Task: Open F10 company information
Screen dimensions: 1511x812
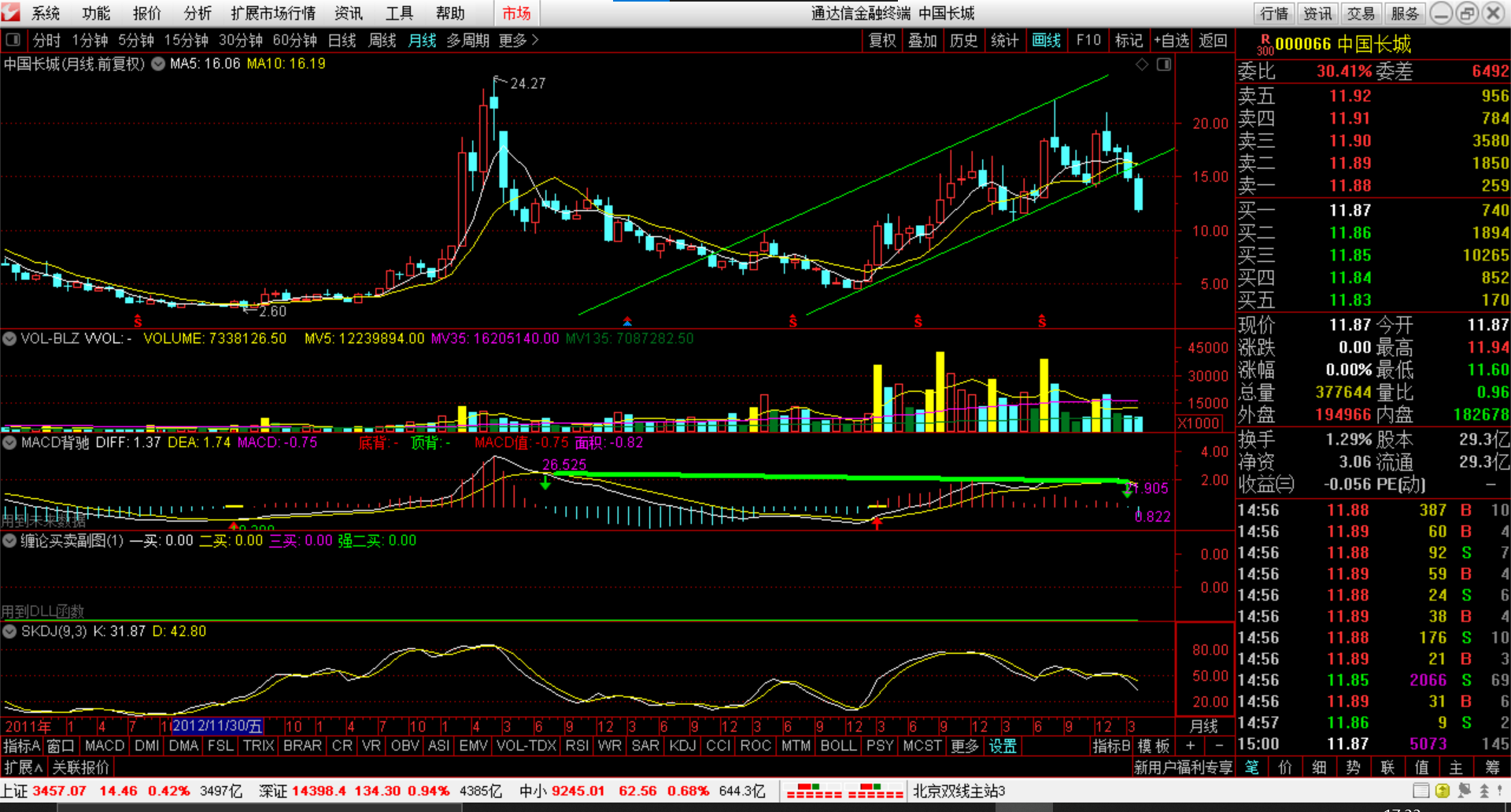Action: [x=1088, y=40]
